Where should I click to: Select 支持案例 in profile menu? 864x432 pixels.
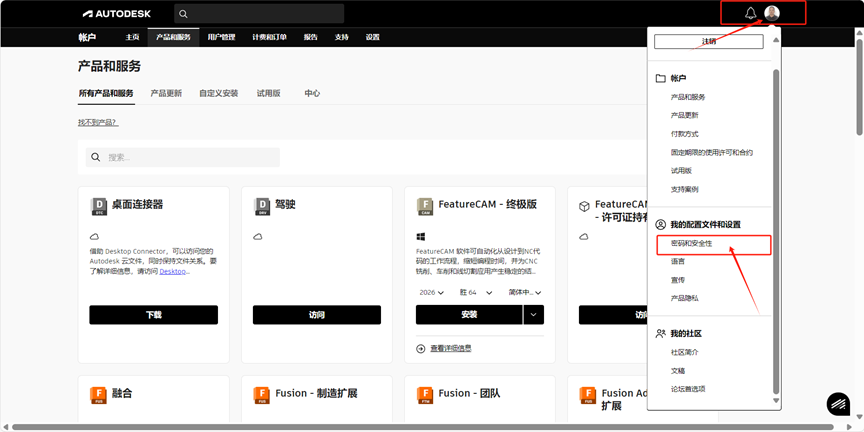tap(685, 189)
